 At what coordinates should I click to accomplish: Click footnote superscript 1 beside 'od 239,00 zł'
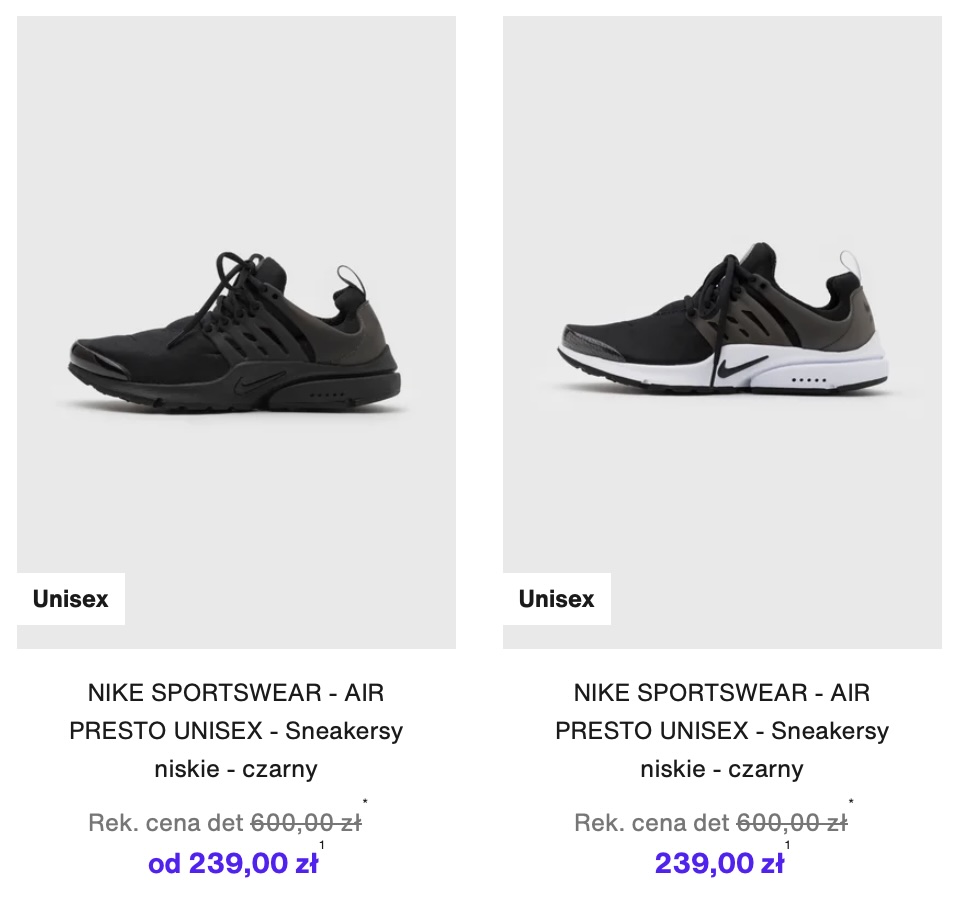[x=322, y=846]
